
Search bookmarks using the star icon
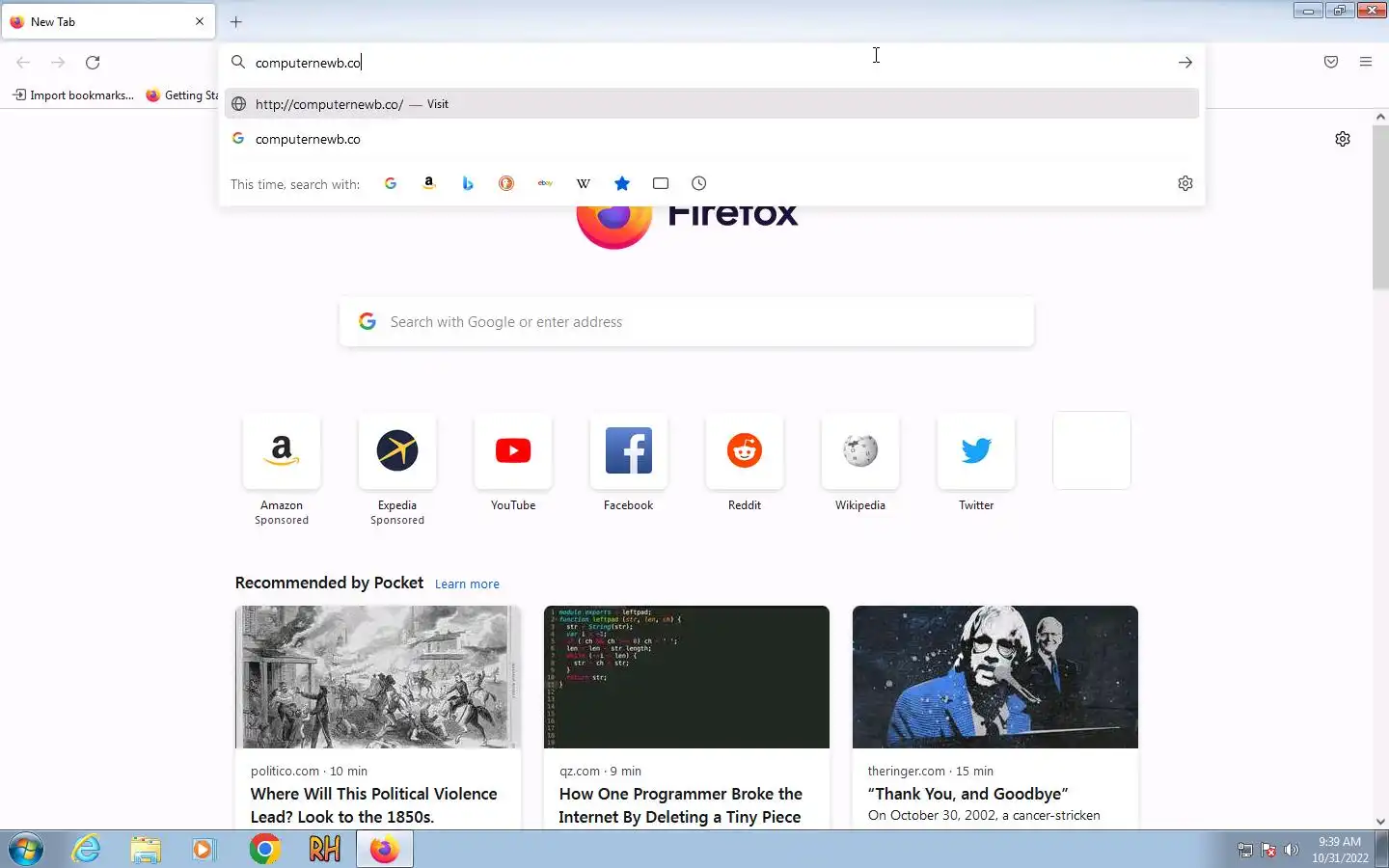coord(622,183)
